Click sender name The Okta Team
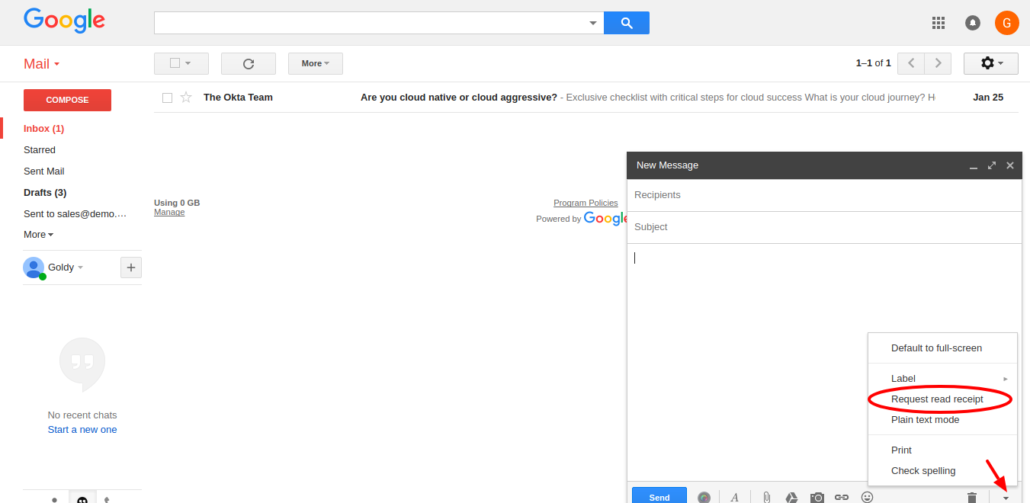This screenshot has height=503, width=1030. pyautogui.click(x=238, y=97)
